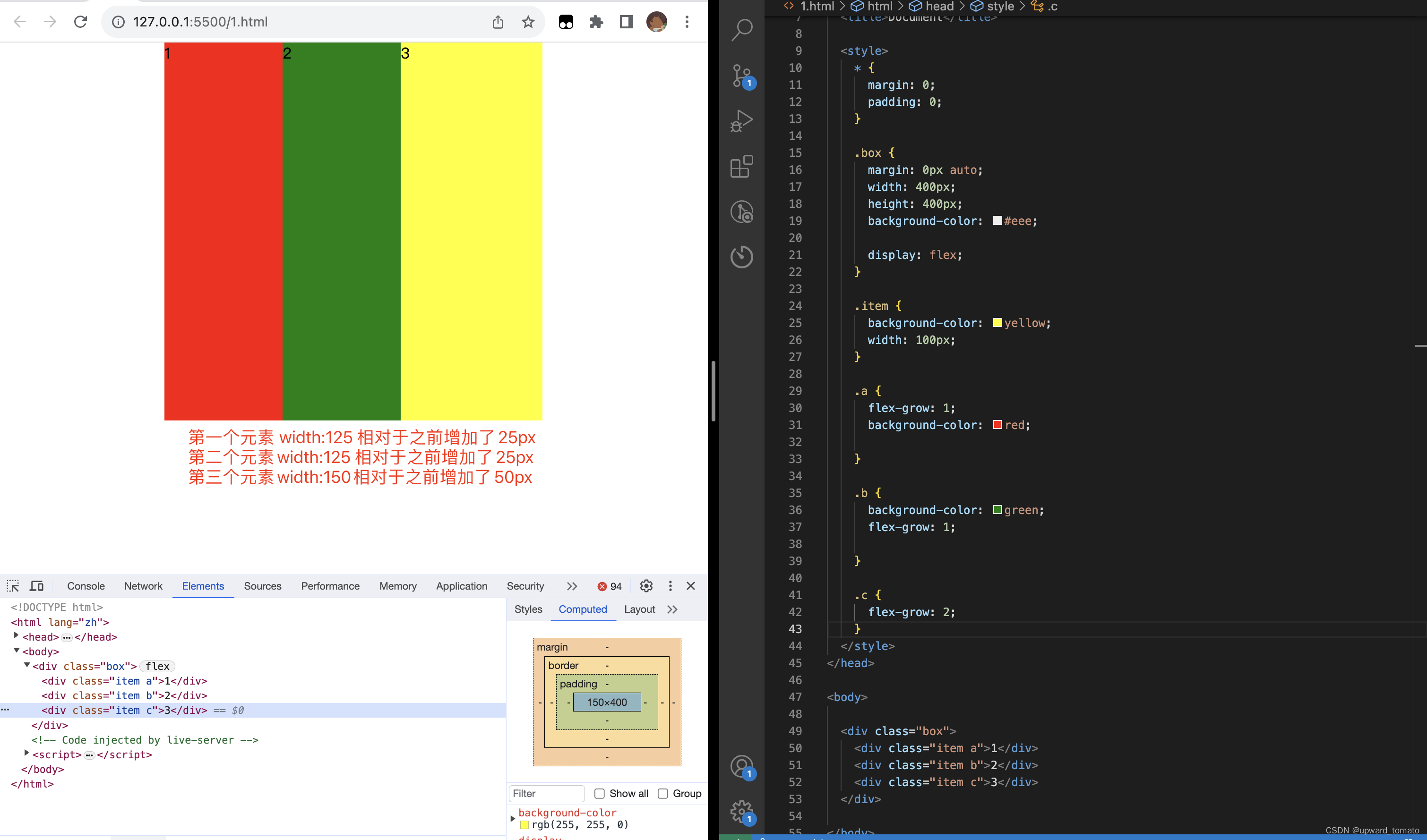Open the extensions puzzle icon
The image size is (1427, 840).
pyautogui.click(x=596, y=22)
